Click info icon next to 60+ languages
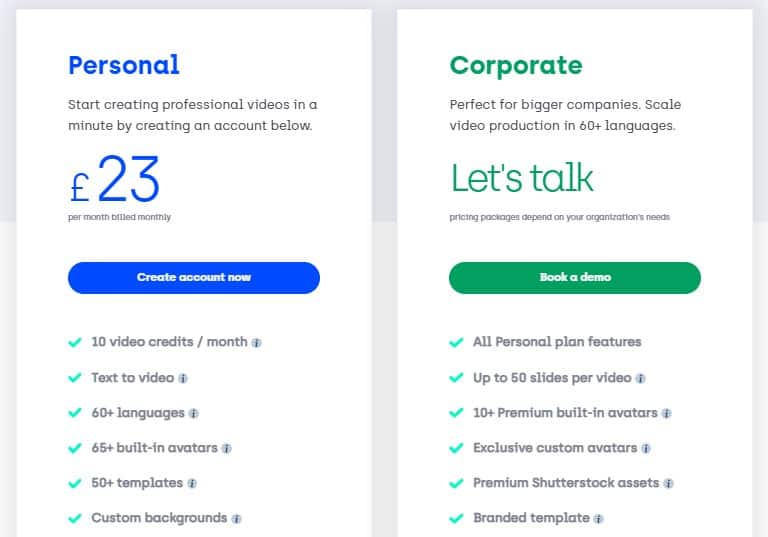 pos(193,414)
